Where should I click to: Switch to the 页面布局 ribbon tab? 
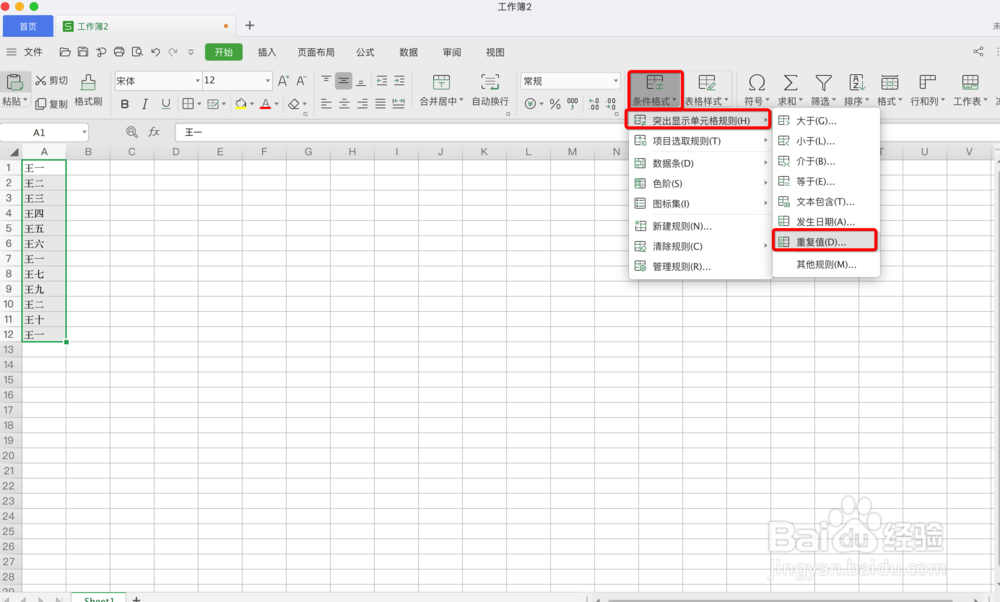[316, 52]
